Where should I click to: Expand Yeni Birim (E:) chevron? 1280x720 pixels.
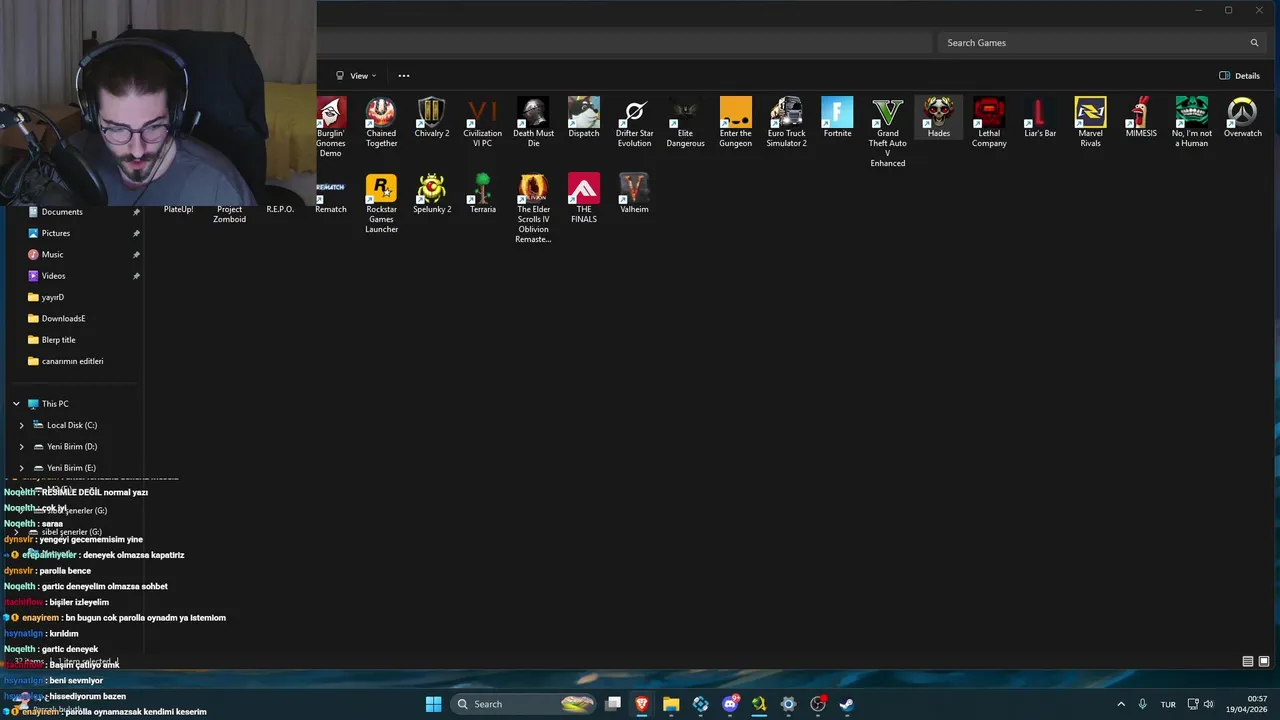click(22, 468)
